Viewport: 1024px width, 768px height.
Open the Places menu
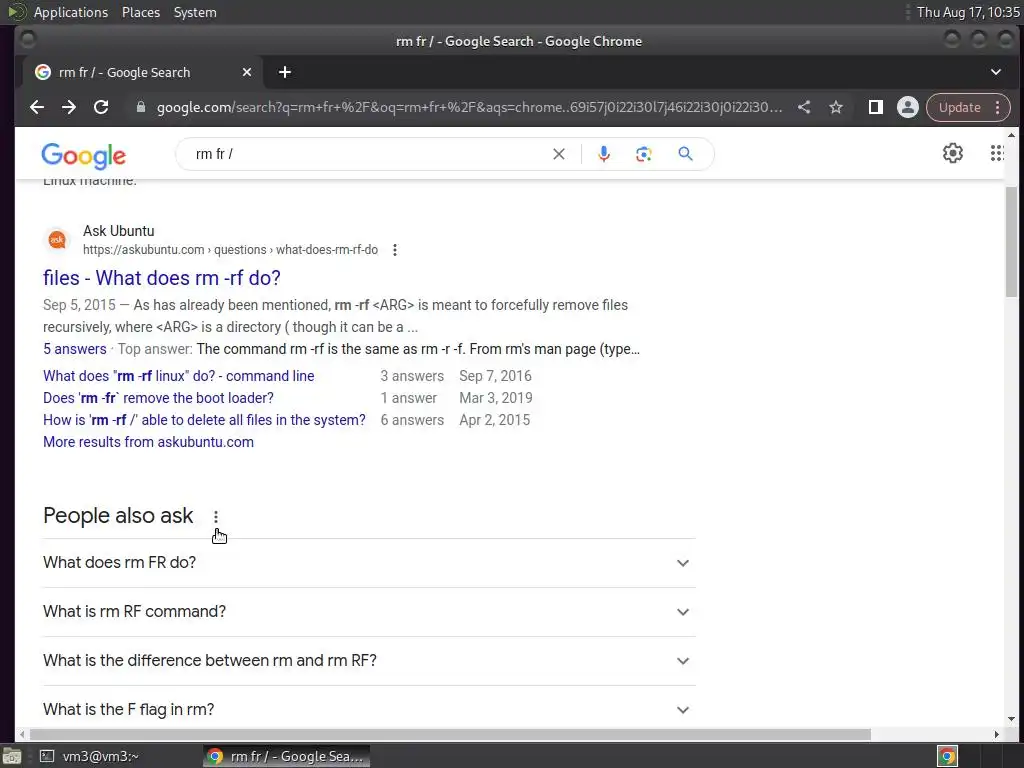click(x=140, y=12)
